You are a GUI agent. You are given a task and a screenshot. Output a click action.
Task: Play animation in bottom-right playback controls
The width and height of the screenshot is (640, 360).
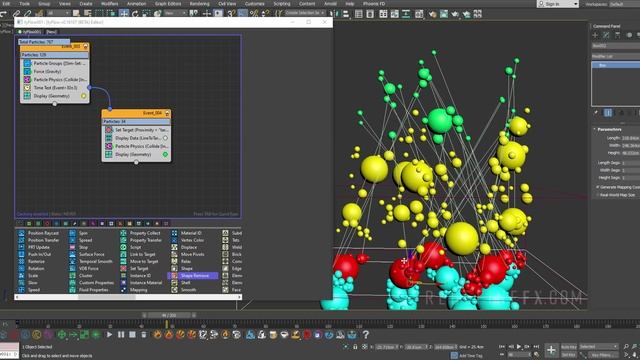[x=519, y=347]
